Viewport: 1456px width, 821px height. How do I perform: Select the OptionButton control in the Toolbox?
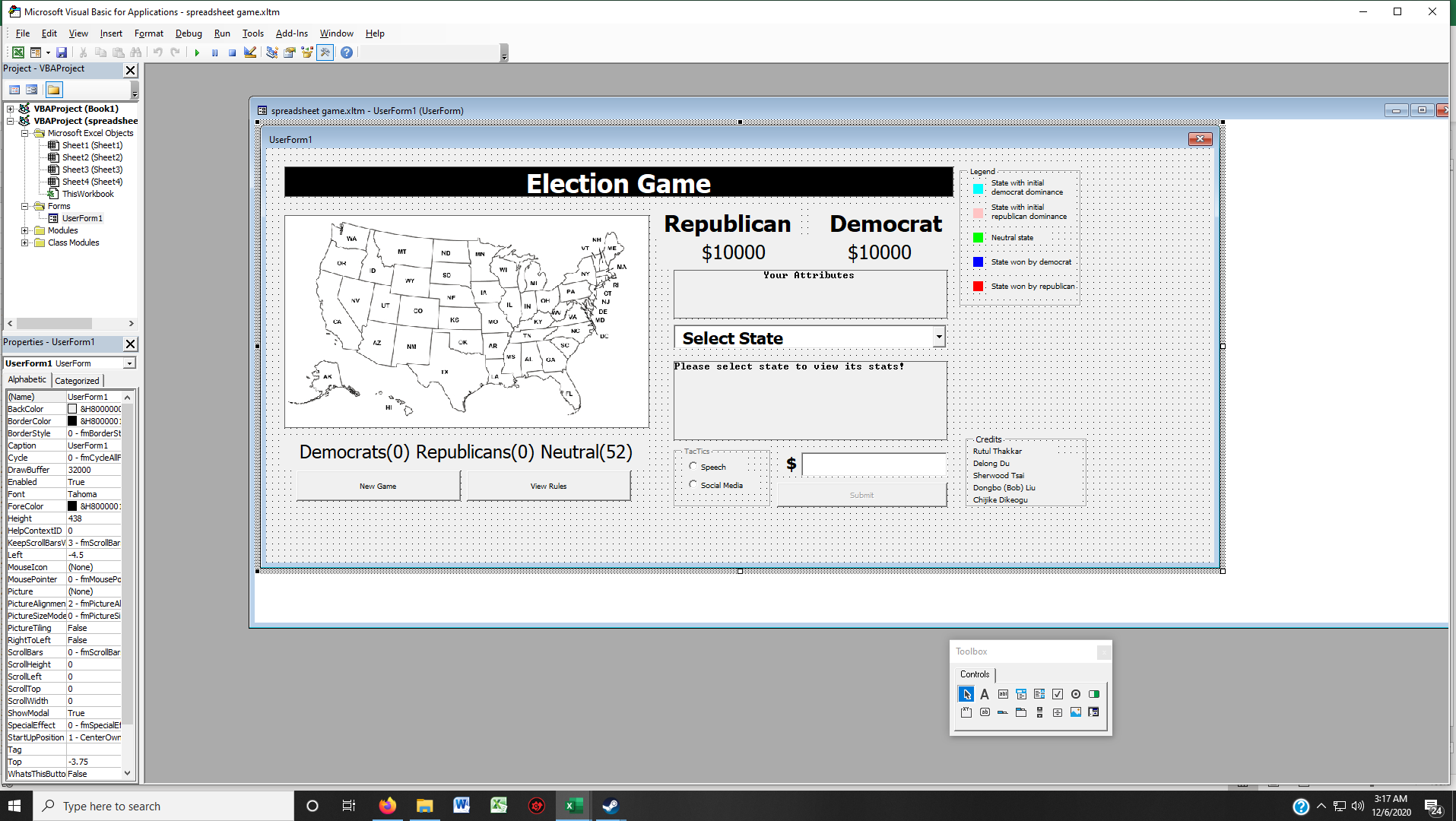pos(1076,693)
